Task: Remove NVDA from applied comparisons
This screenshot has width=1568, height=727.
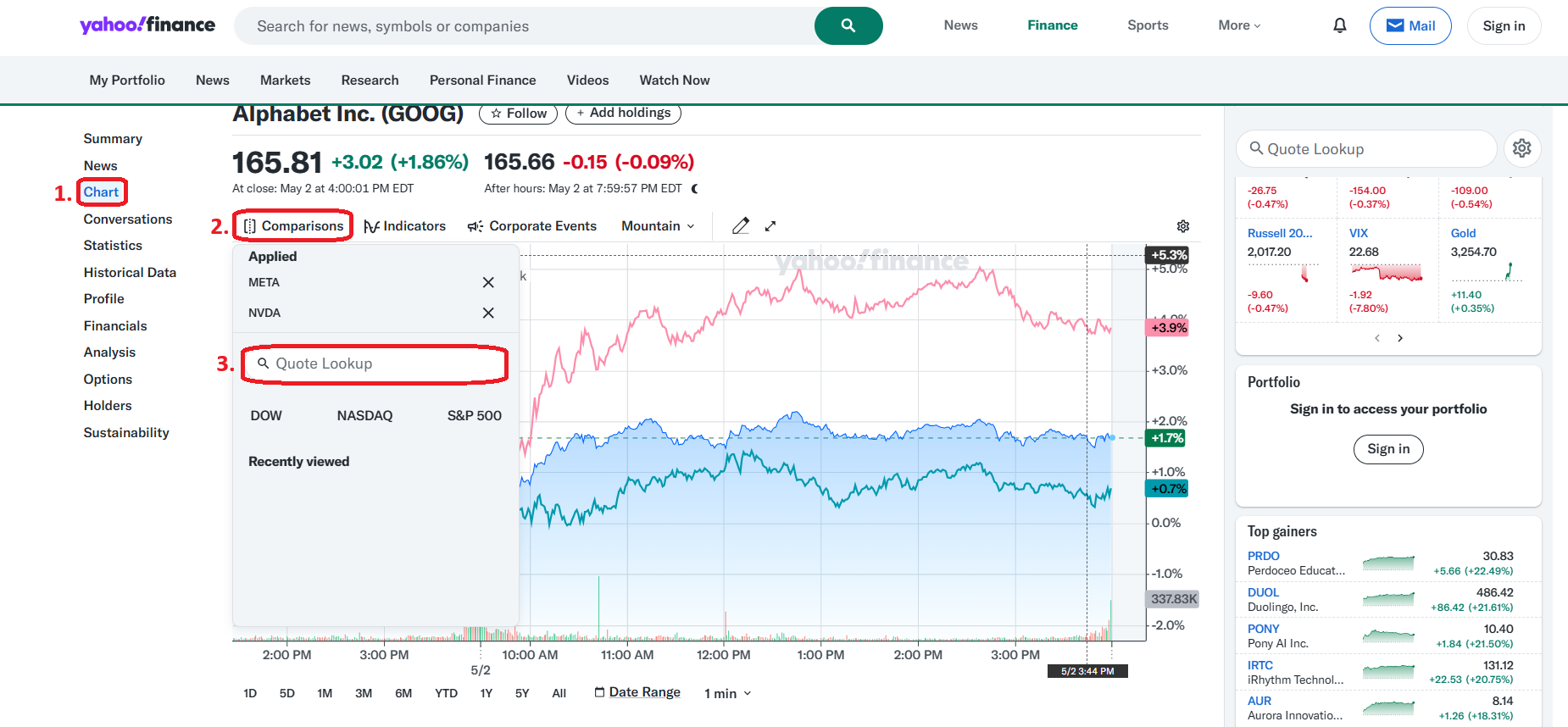Action: (488, 313)
